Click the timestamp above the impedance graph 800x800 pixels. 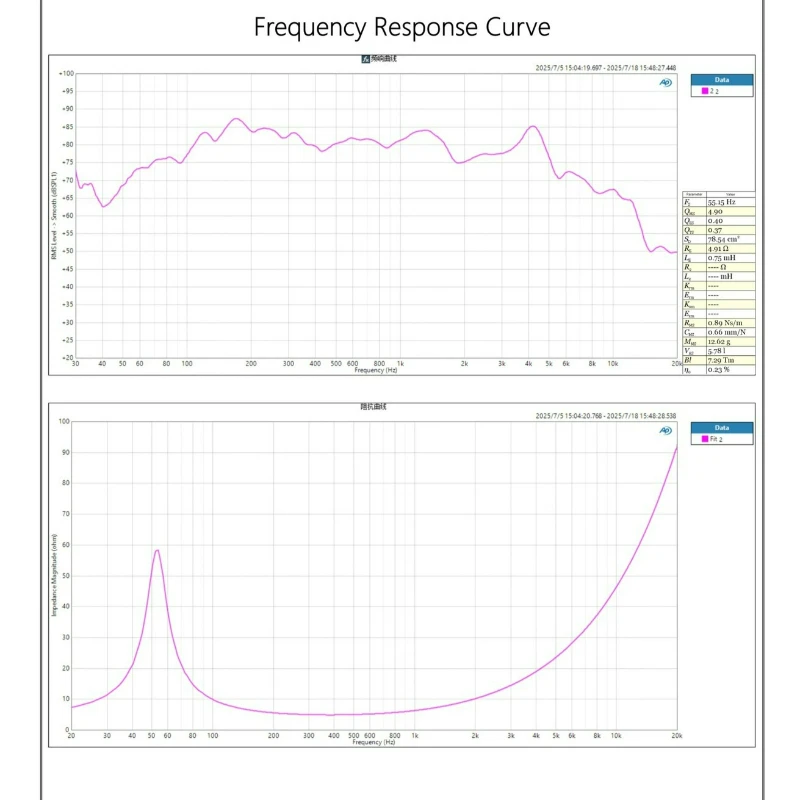pyautogui.click(x=606, y=416)
